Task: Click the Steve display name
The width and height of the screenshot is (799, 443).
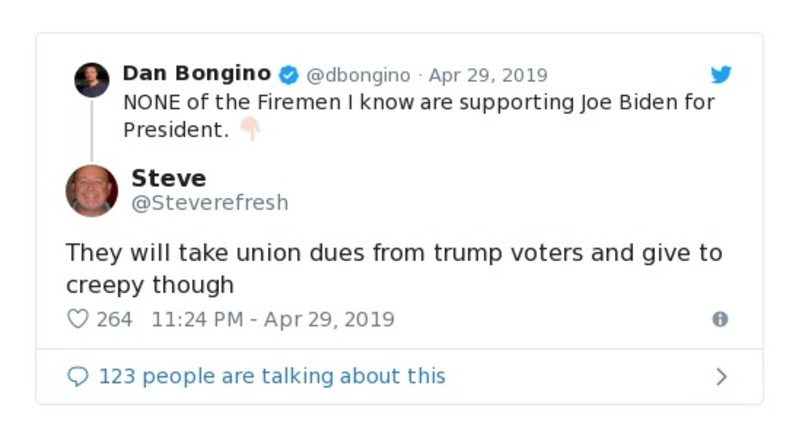Action: 168,178
